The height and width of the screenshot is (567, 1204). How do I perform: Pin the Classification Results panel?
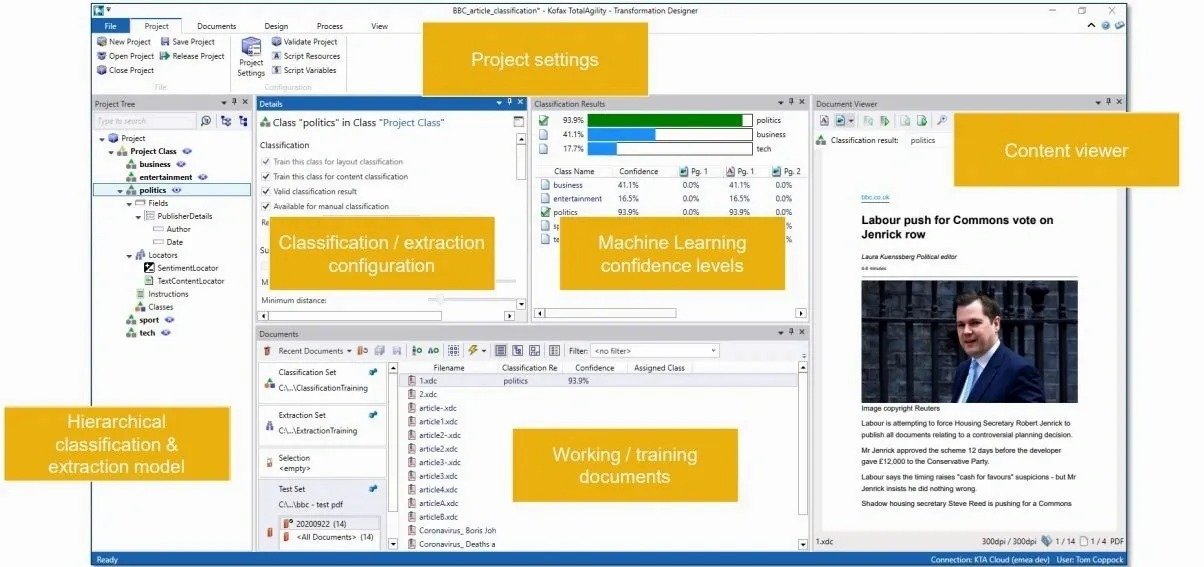click(x=789, y=103)
